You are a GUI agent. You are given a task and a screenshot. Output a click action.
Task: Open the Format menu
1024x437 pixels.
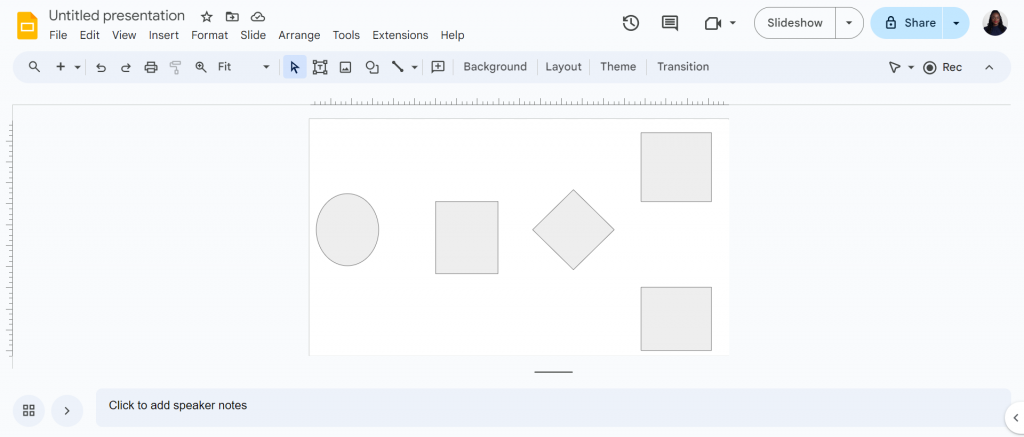(210, 35)
